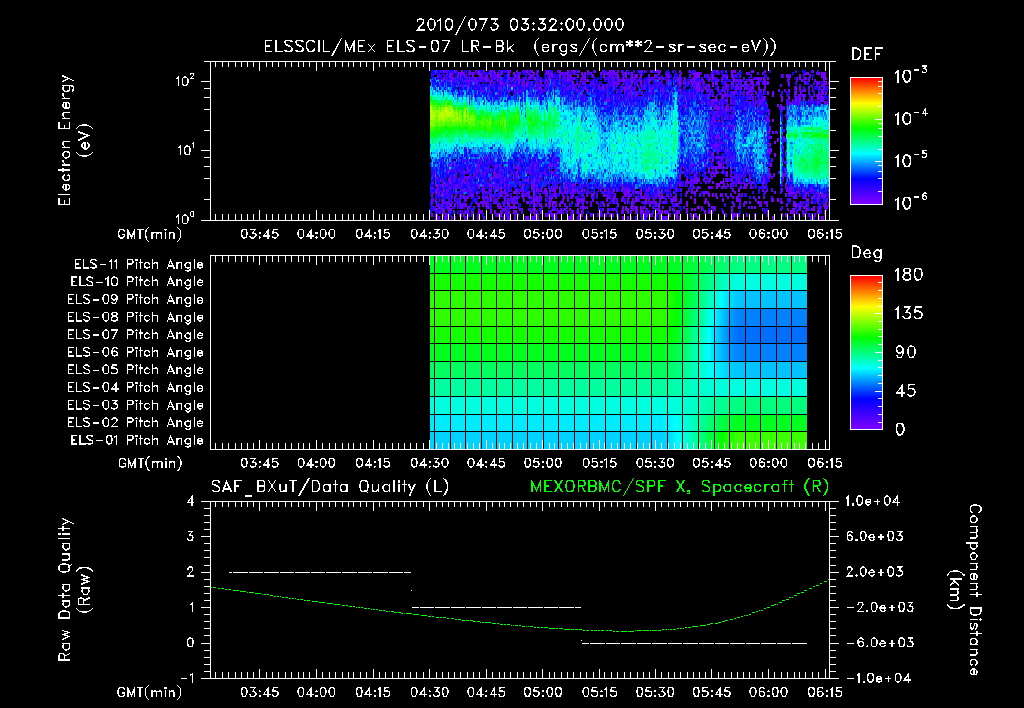The height and width of the screenshot is (708, 1024).
Task: Click the data quality tick label 4
Action: coord(191,501)
